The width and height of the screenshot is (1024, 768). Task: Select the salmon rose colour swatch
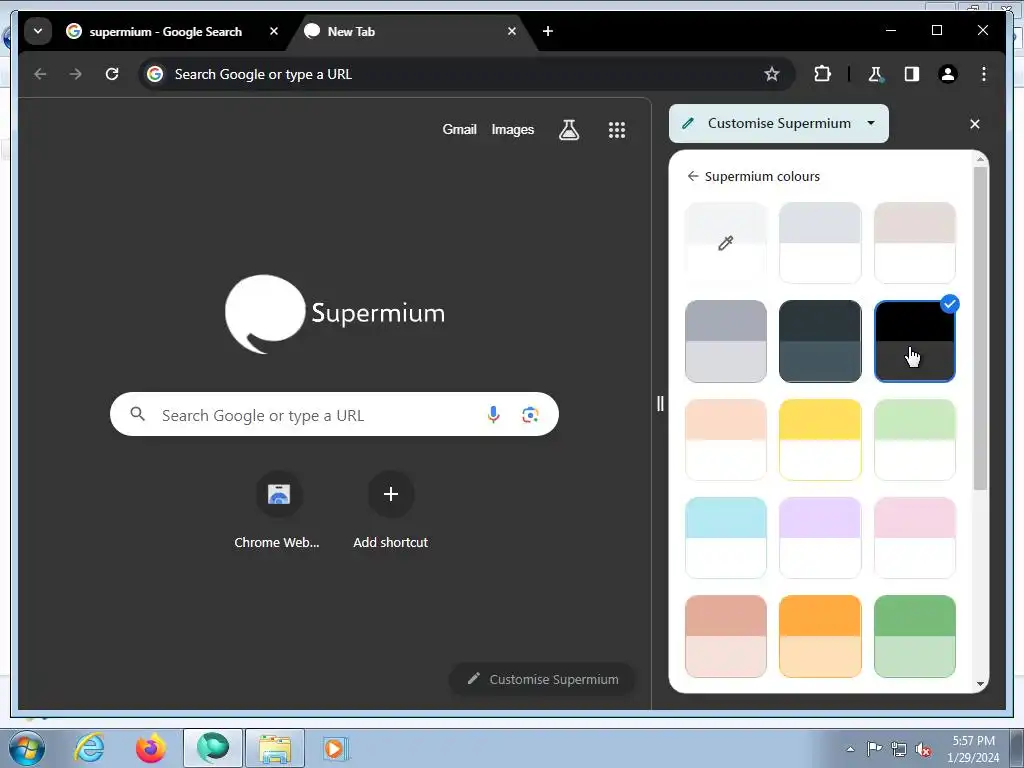click(x=726, y=636)
